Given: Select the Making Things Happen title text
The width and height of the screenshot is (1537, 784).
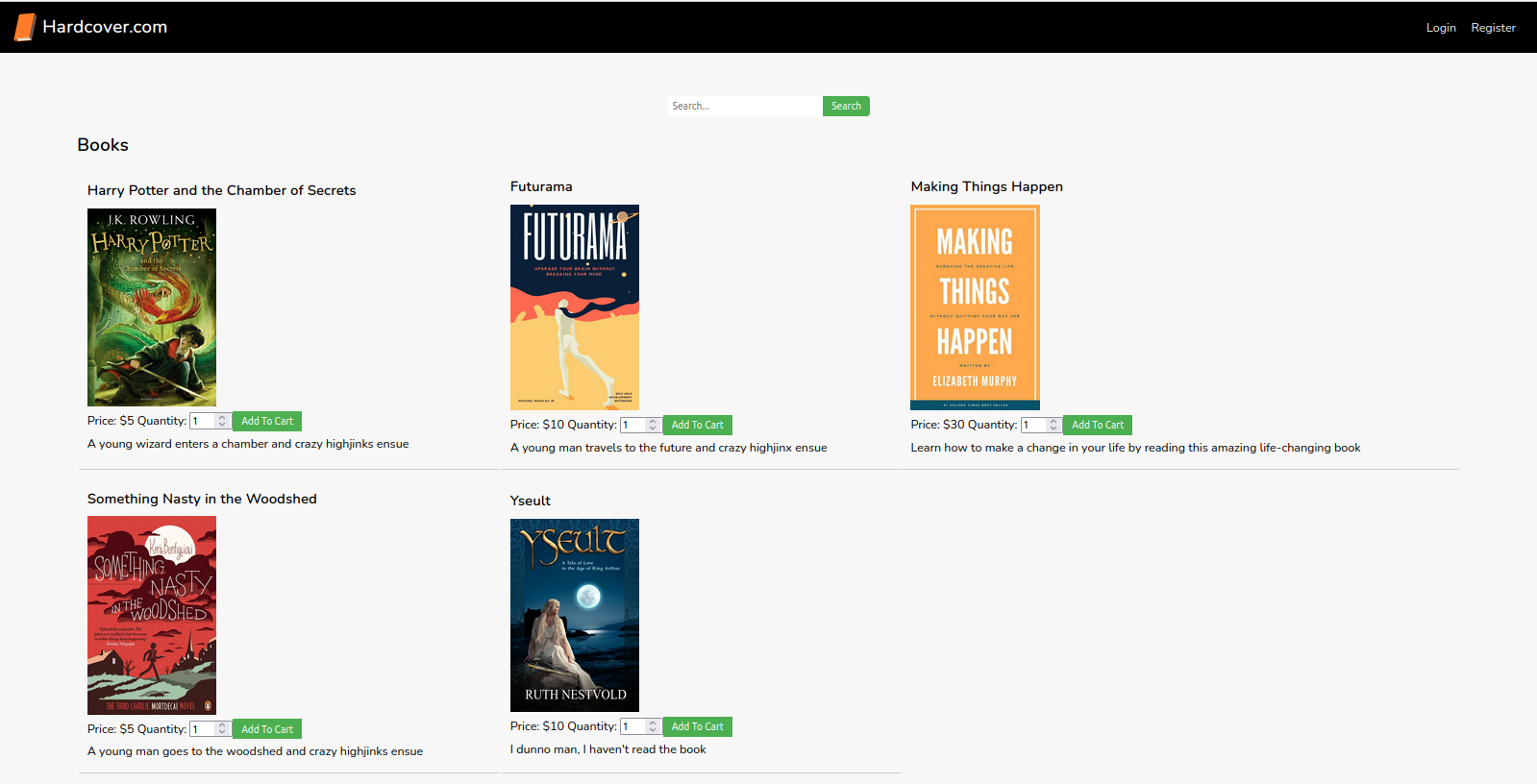Looking at the screenshot, I should point(987,186).
